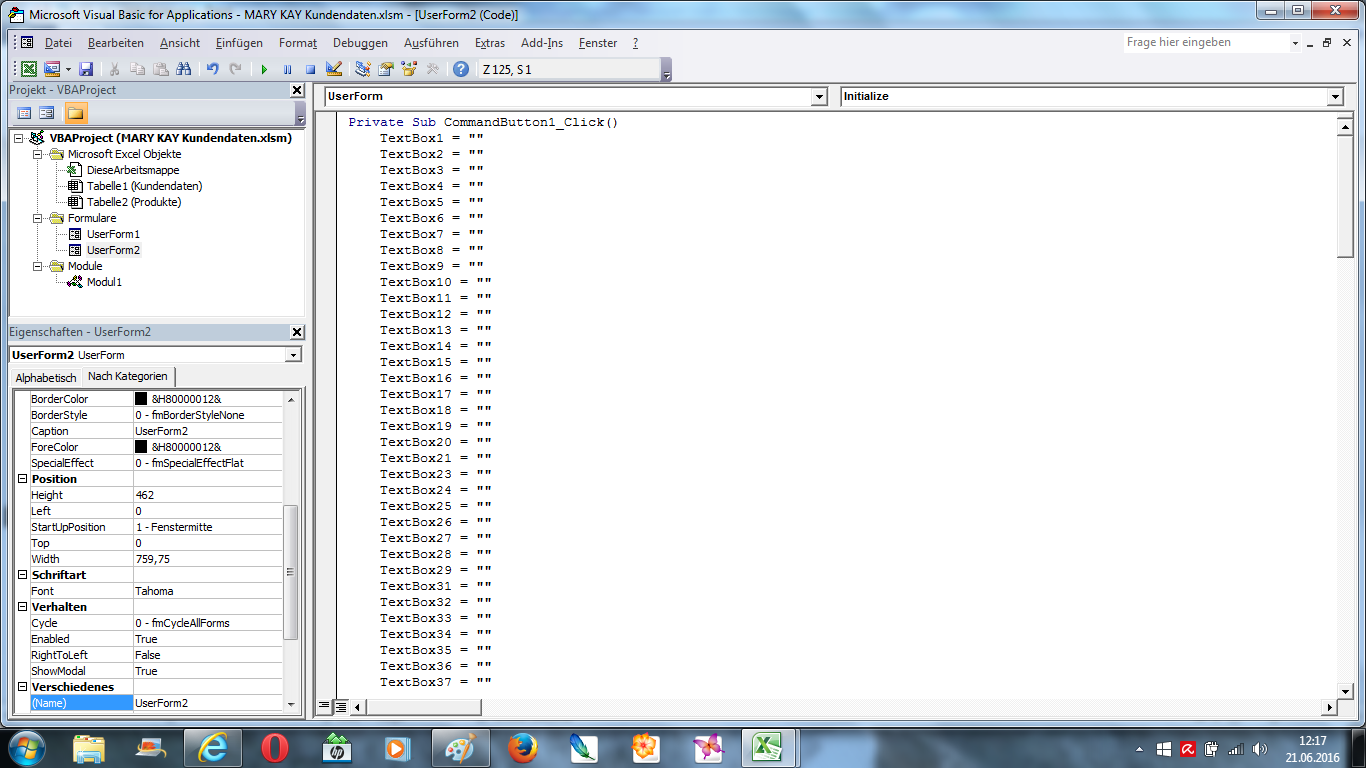Open the Fenster menu

coord(598,43)
